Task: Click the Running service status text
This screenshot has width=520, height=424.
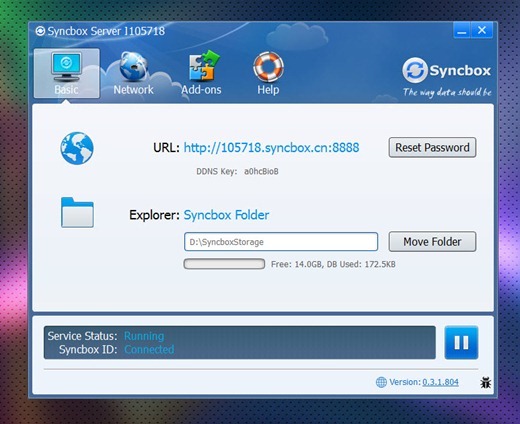Action: tap(144, 336)
